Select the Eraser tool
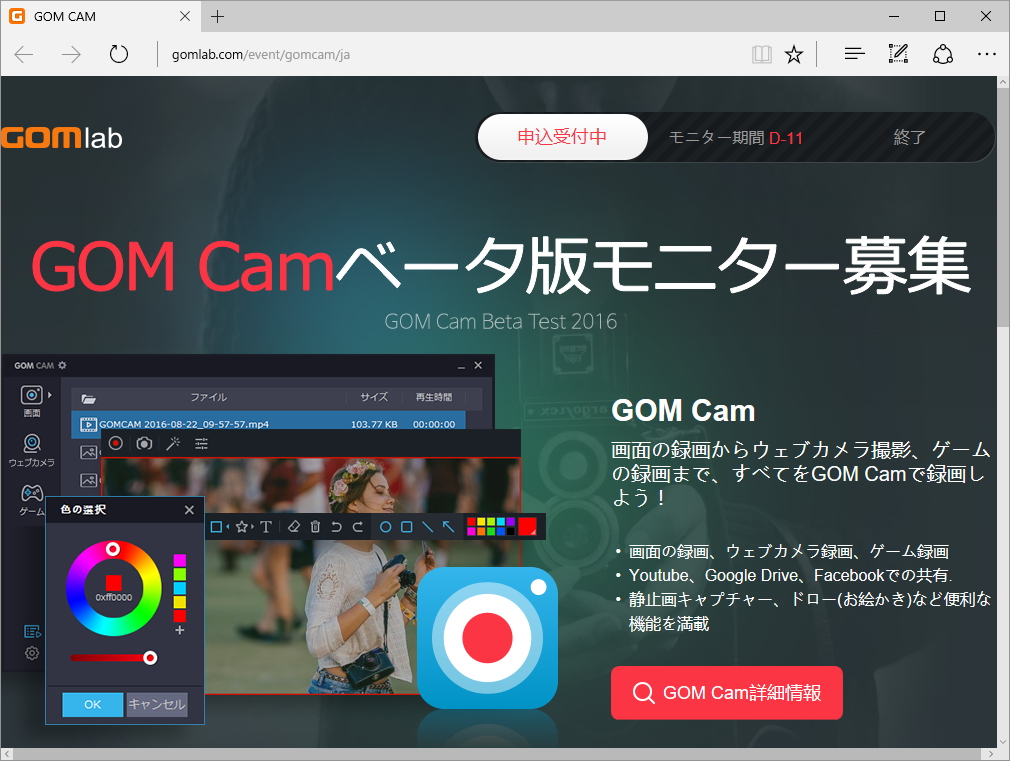Image resolution: width=1010 pixels, height=761 pixels. (293, 526)
